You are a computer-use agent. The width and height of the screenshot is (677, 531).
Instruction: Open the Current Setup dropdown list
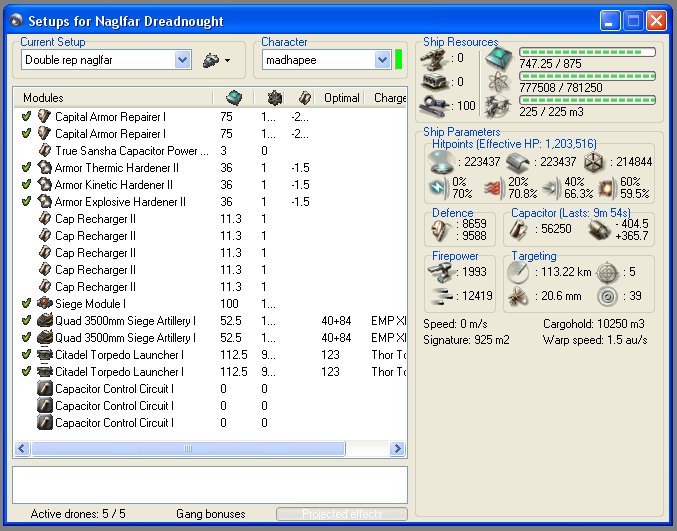(182, 60)
